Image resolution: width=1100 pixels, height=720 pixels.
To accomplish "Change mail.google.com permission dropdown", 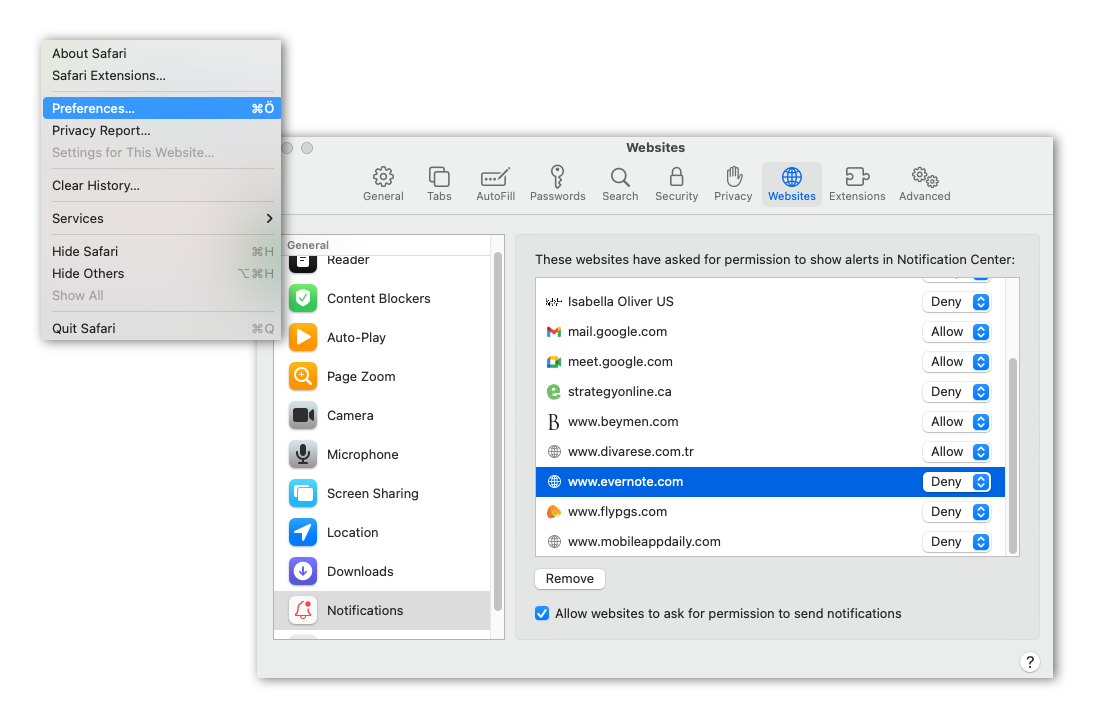I will [x=956, y=332].
